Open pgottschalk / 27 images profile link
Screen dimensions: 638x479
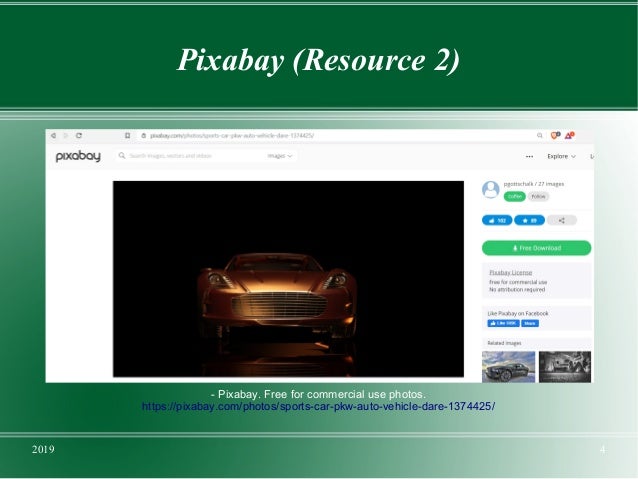point(534,184)
